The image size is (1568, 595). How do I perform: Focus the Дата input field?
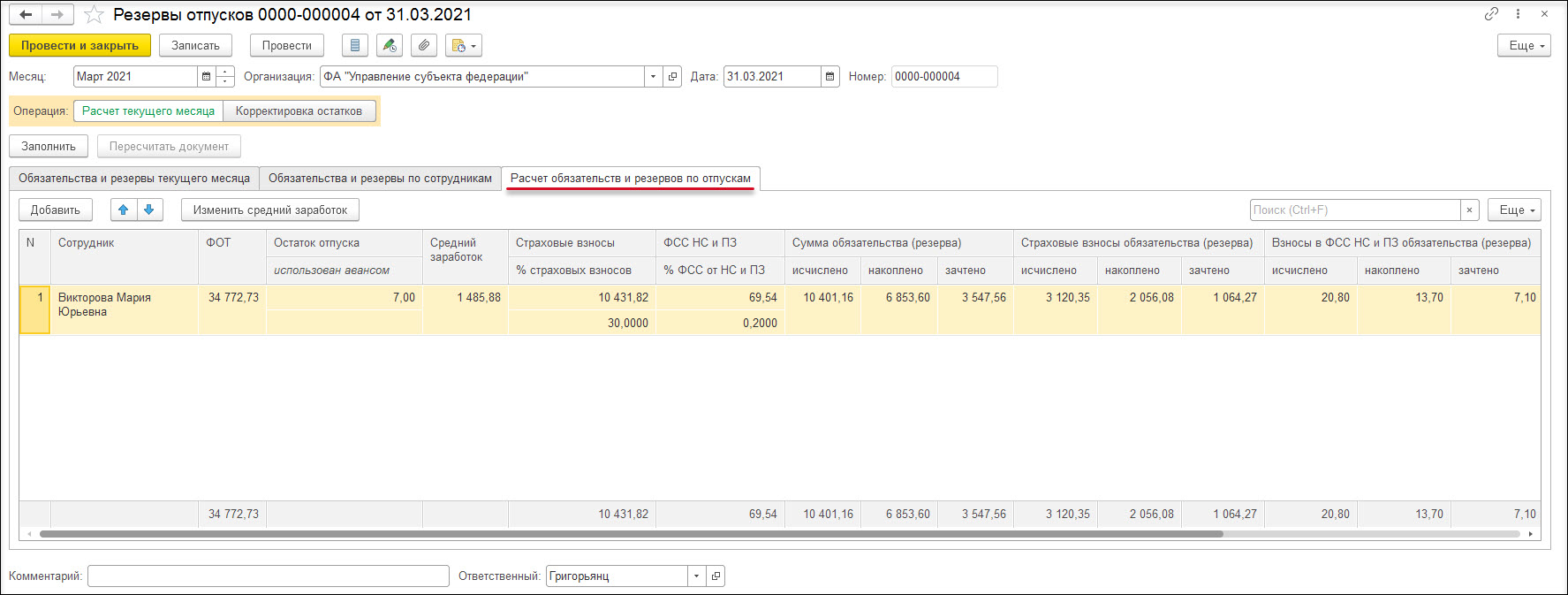point(772,77)
